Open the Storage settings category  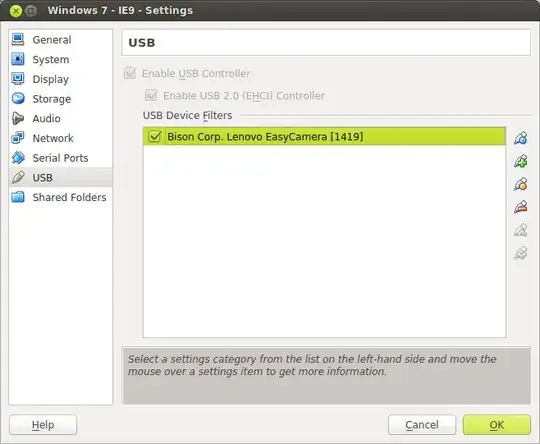(61, 99)
